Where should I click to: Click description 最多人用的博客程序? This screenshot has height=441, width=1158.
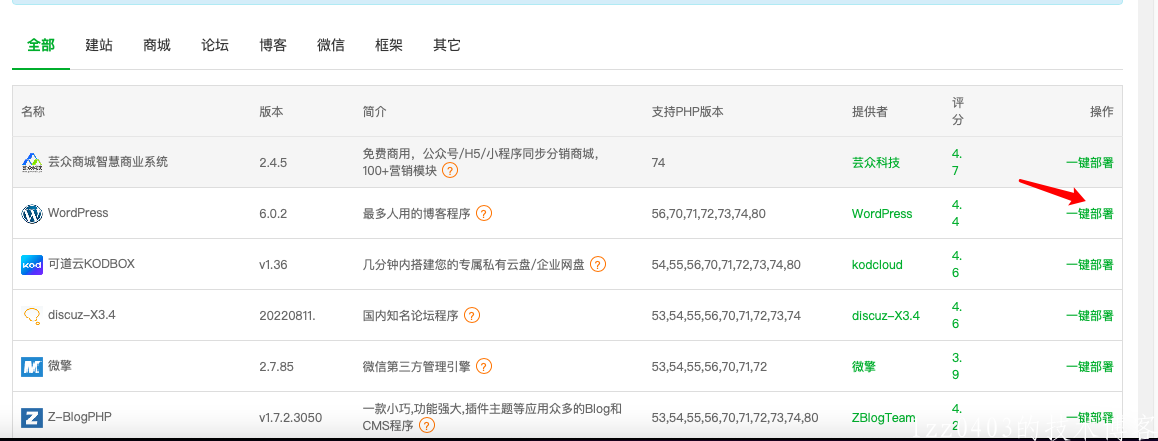point(417,213)
